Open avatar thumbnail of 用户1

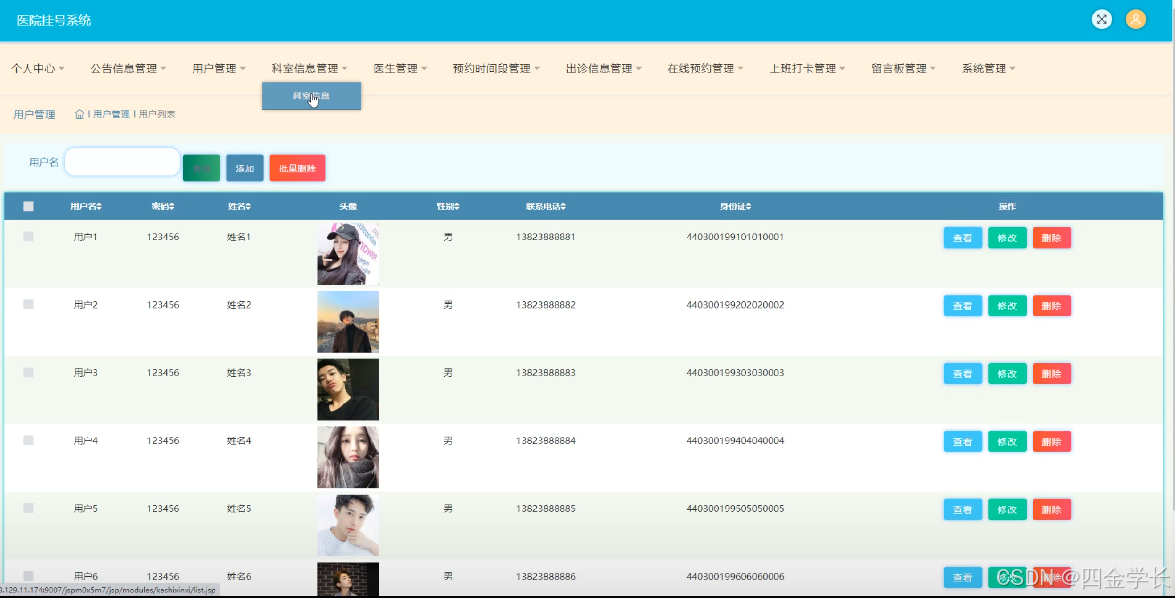348,253
